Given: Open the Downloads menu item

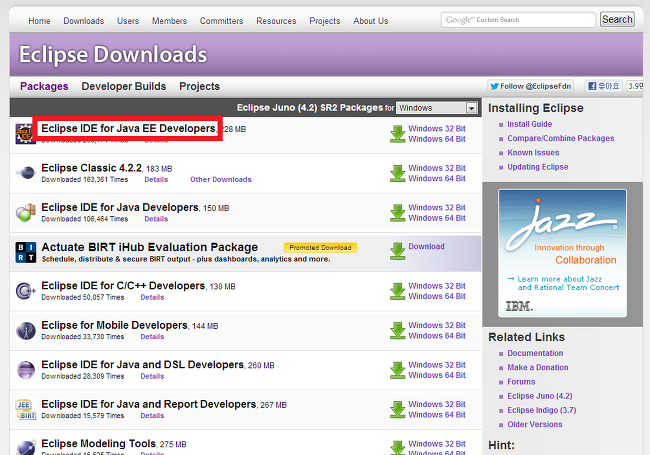Looking at the screenshot, I should coord(84,21).
